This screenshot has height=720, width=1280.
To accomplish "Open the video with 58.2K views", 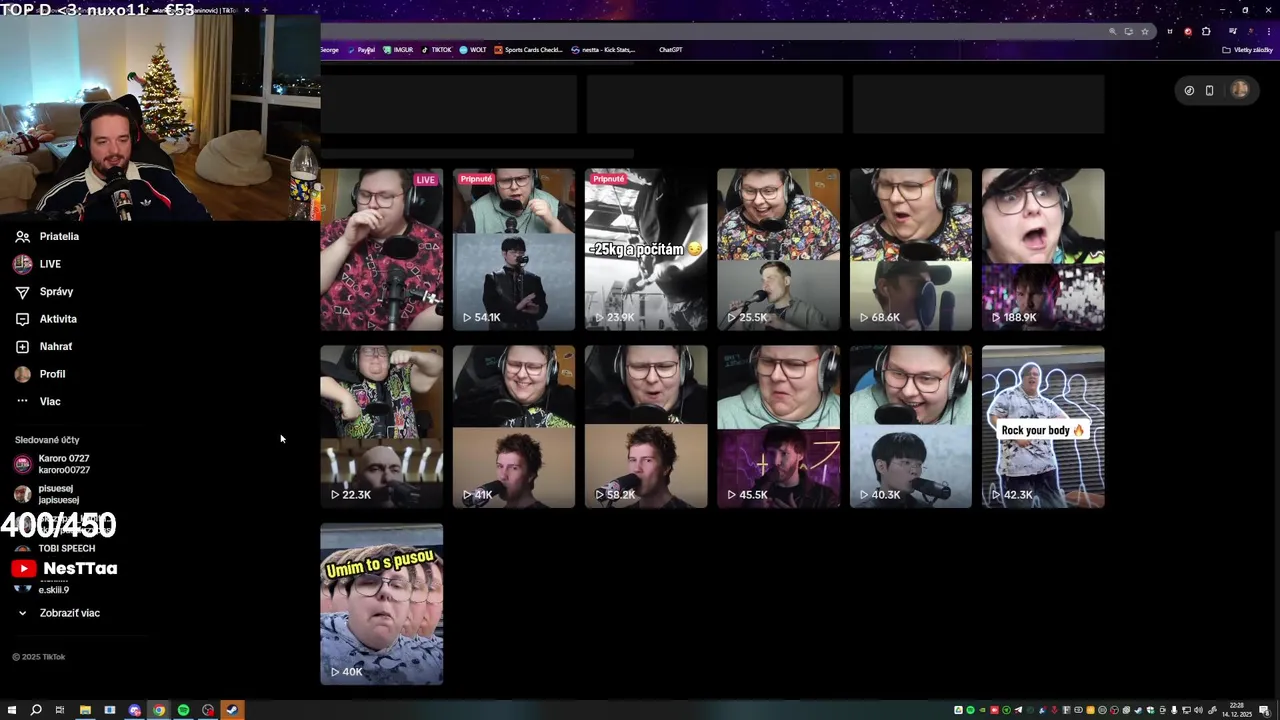I will [646, 427].
